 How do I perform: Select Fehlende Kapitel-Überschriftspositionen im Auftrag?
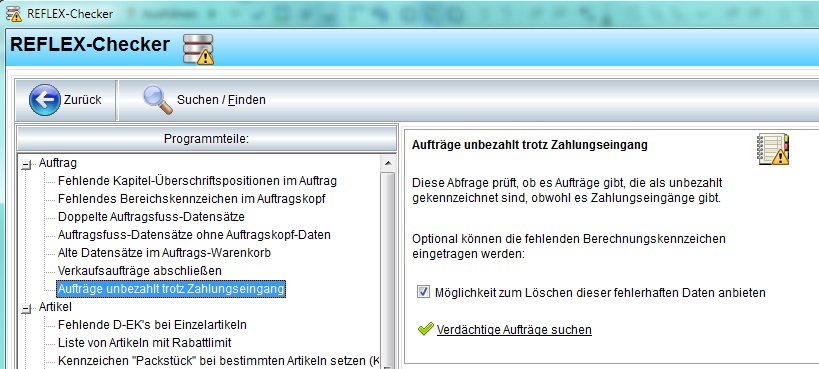click(197, 181)
